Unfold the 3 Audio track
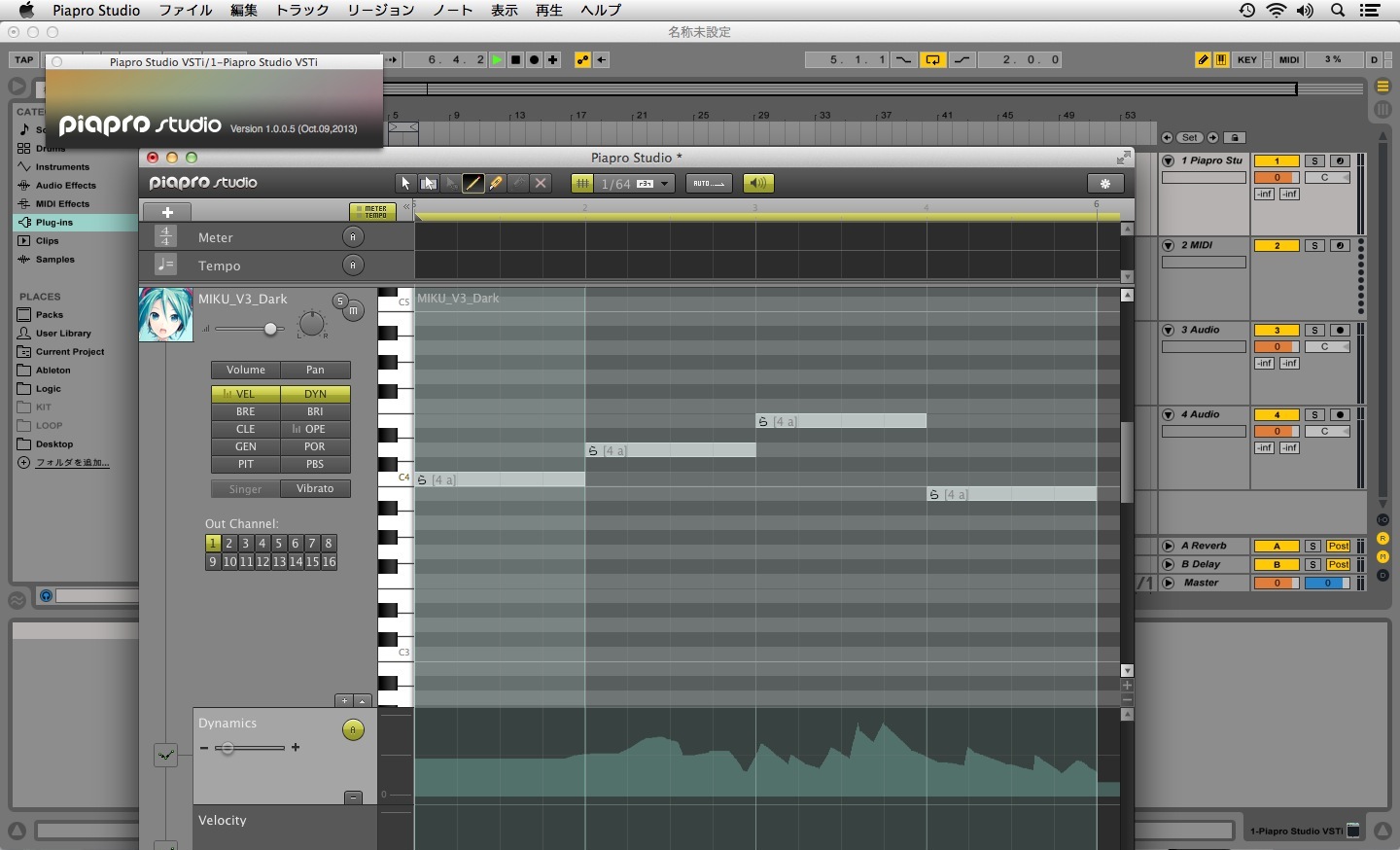Image resolution: width=1400 pixels, height=850 pixels. click(1169, 330)
